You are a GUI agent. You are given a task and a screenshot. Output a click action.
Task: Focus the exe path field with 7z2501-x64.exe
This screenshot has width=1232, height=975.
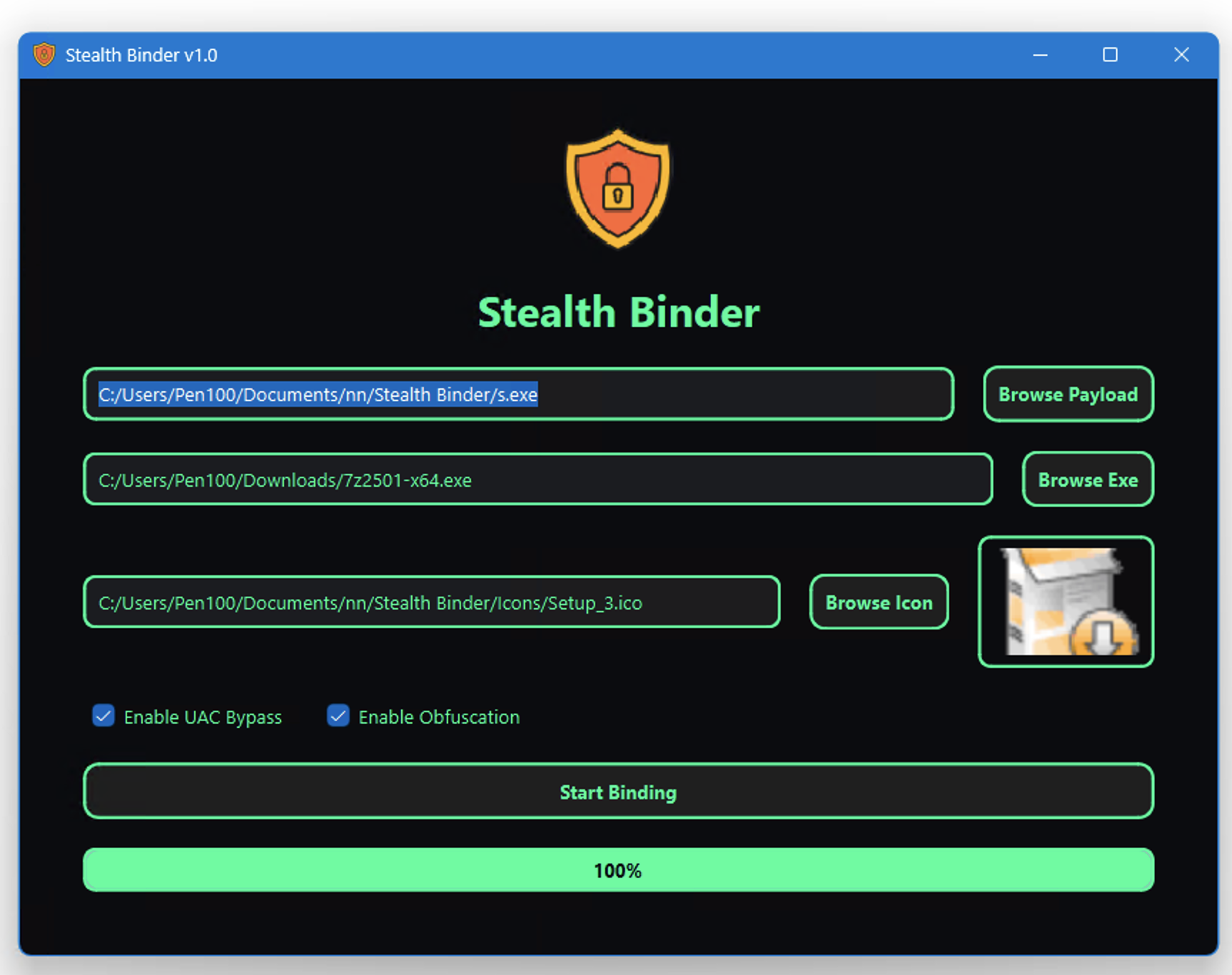pyautogui.click(x=537, y=480)
